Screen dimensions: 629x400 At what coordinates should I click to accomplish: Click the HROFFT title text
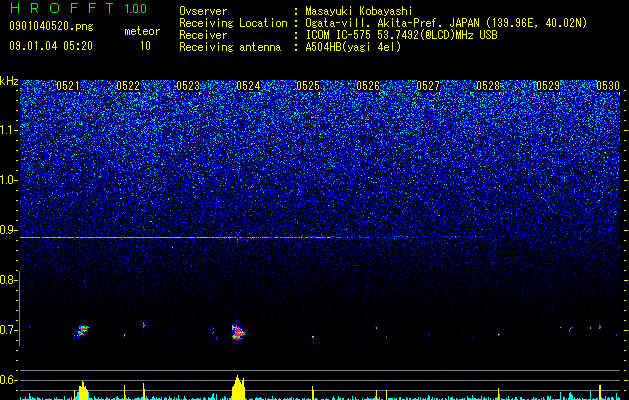click(62, 8)
